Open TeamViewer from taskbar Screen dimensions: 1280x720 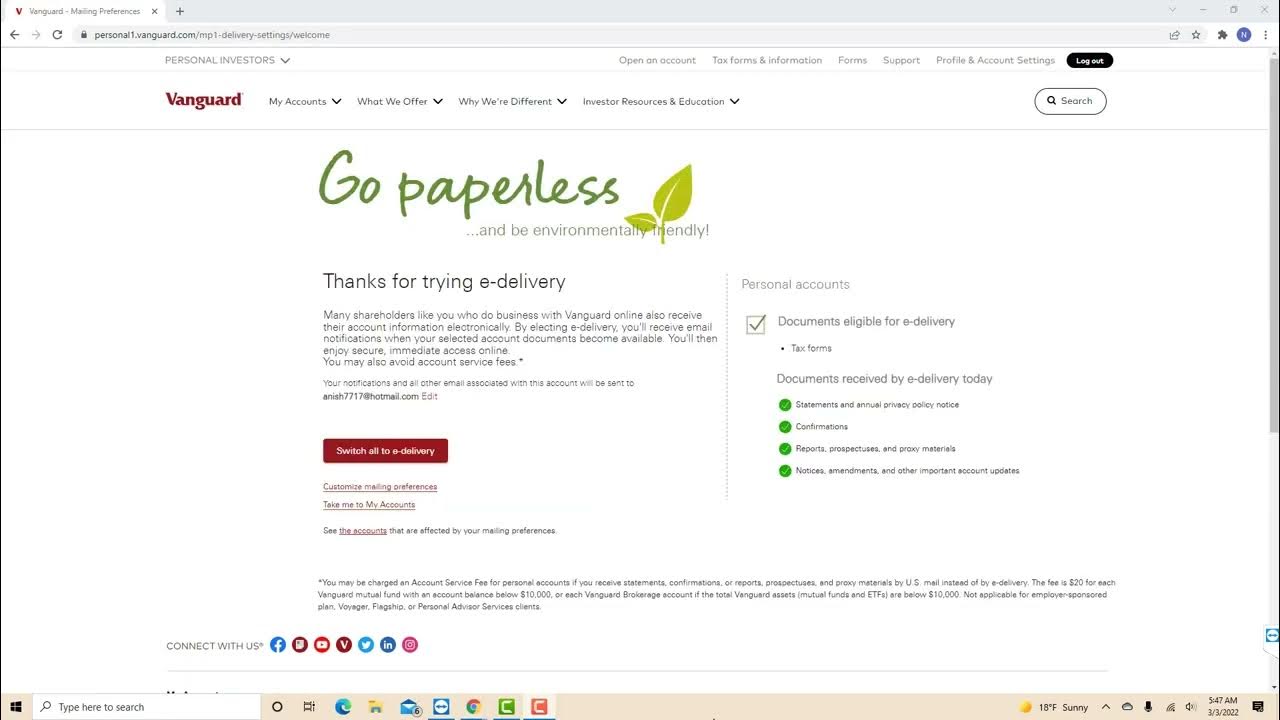tap(441, 707)
